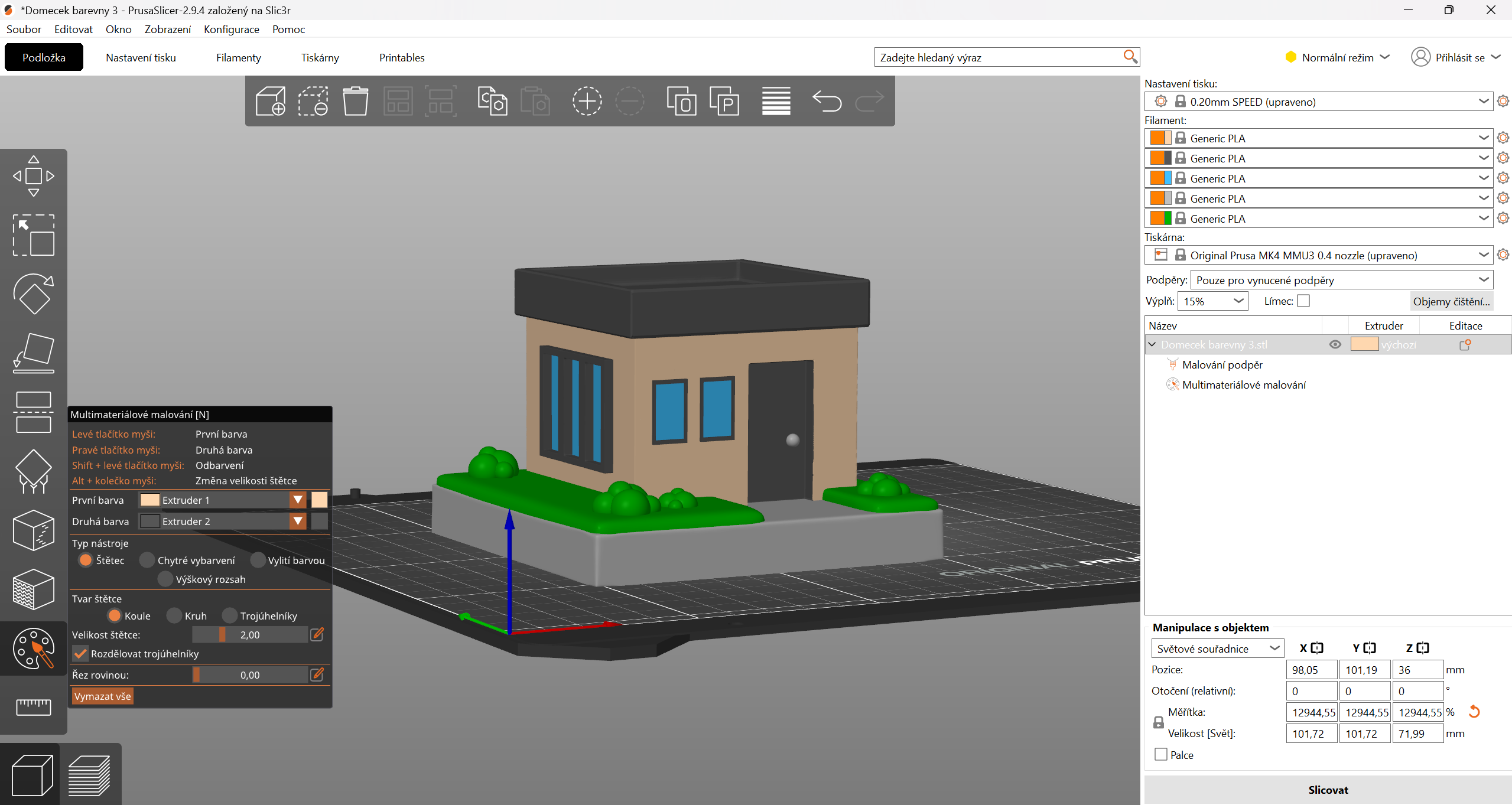Image resolution: width=1512 pixels, height=805 pixels.
Task: Select the Place on face tool
Action: tap(34, 353)
